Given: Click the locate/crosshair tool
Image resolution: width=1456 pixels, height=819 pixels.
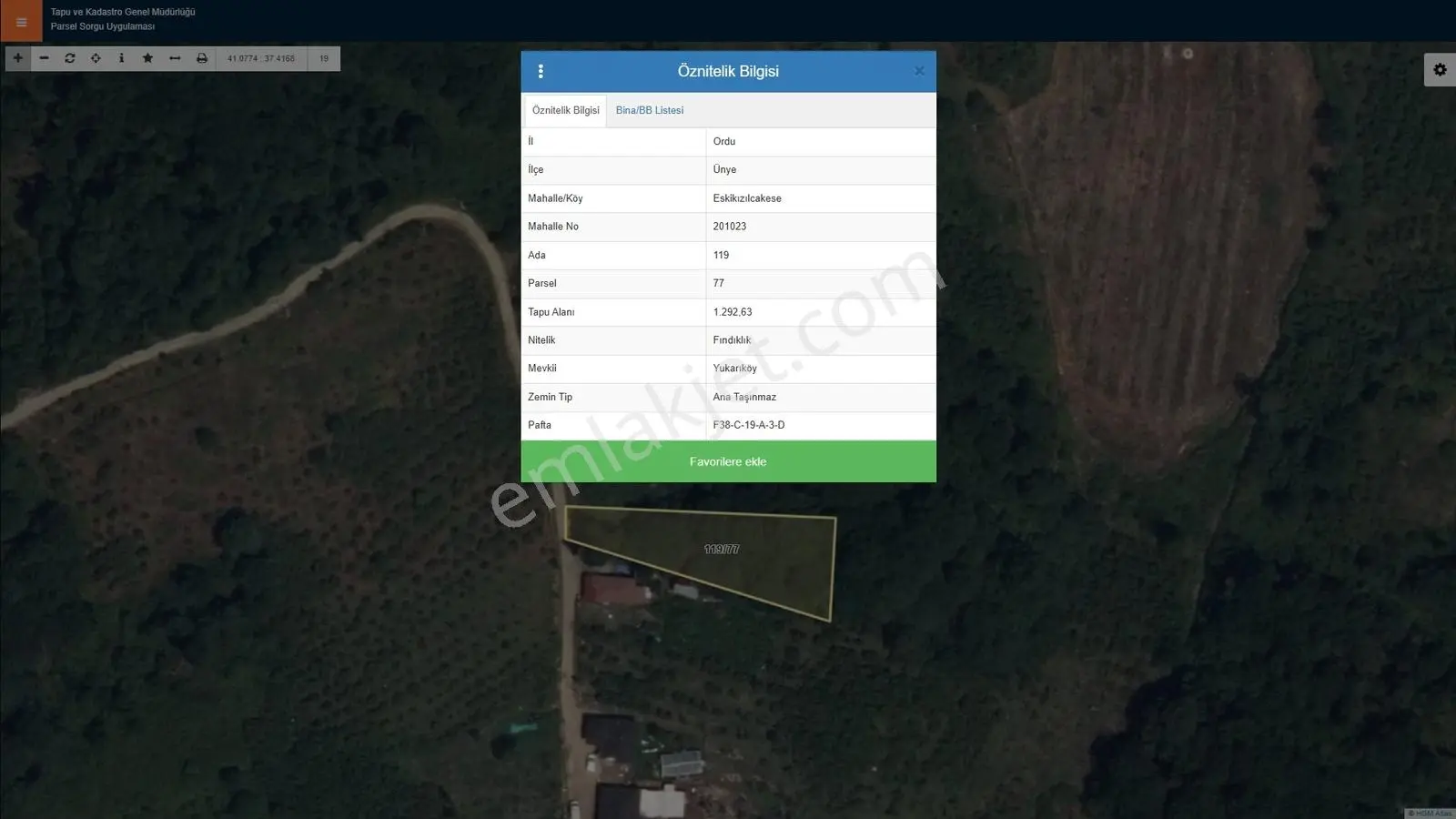Looking at the screenshot, I should (x=96, y=58).
